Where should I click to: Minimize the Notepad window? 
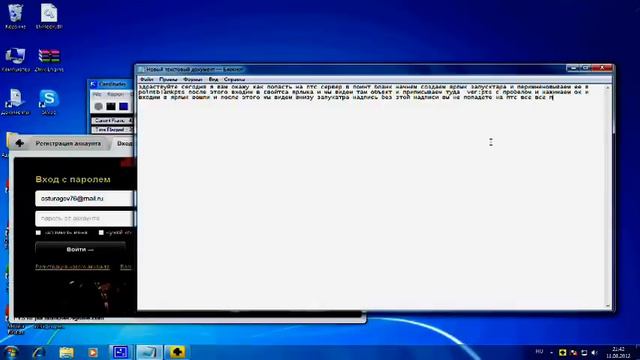[x=573, y=68]
